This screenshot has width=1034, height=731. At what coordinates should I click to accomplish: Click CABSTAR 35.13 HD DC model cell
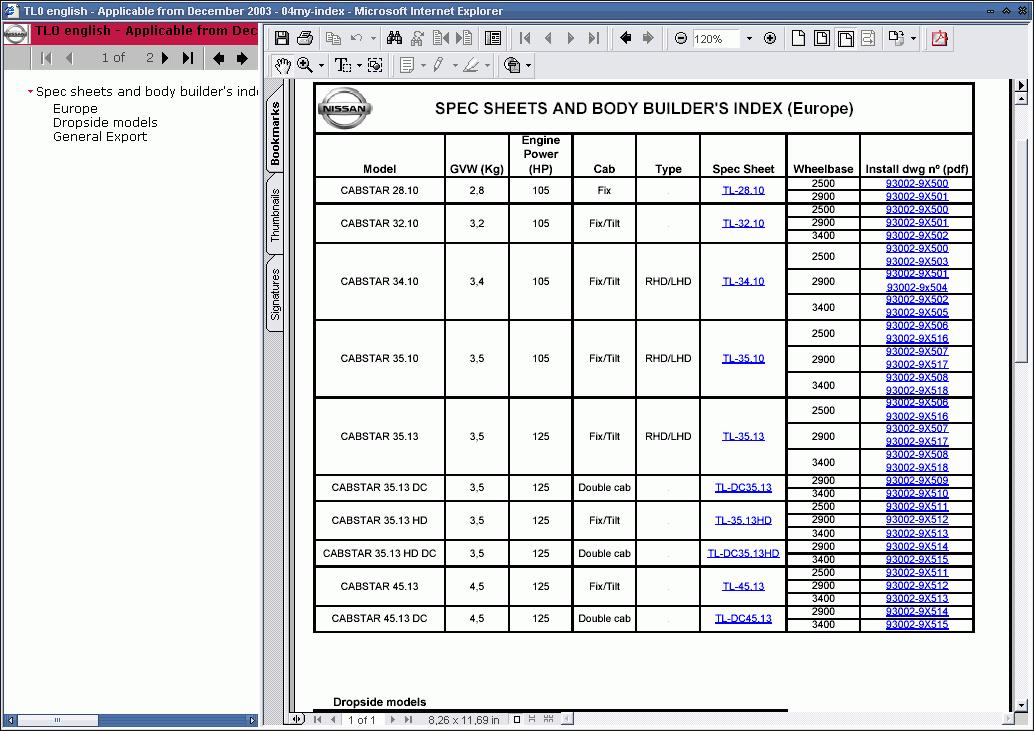(379, 554)
